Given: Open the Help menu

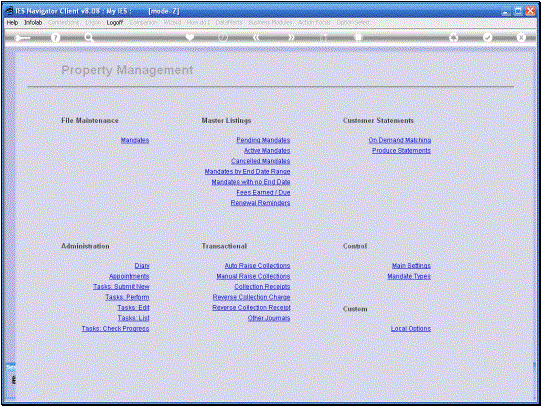Looking at the screenshot, I should (x=12, y=22).
